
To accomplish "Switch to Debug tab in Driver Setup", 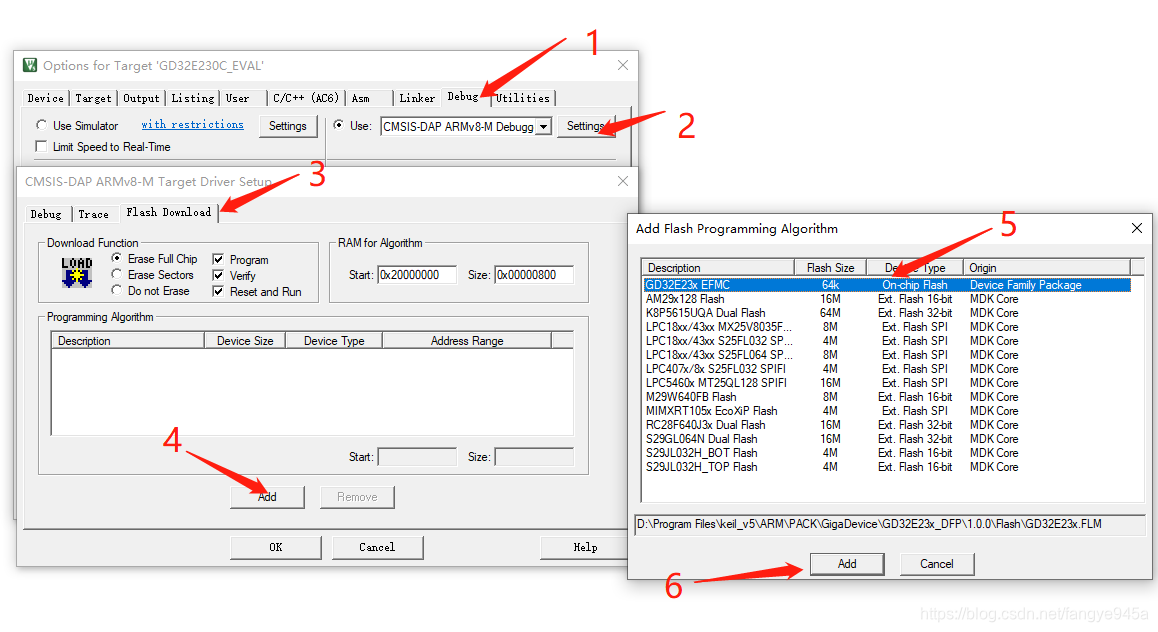I will [x=46, y=214].
